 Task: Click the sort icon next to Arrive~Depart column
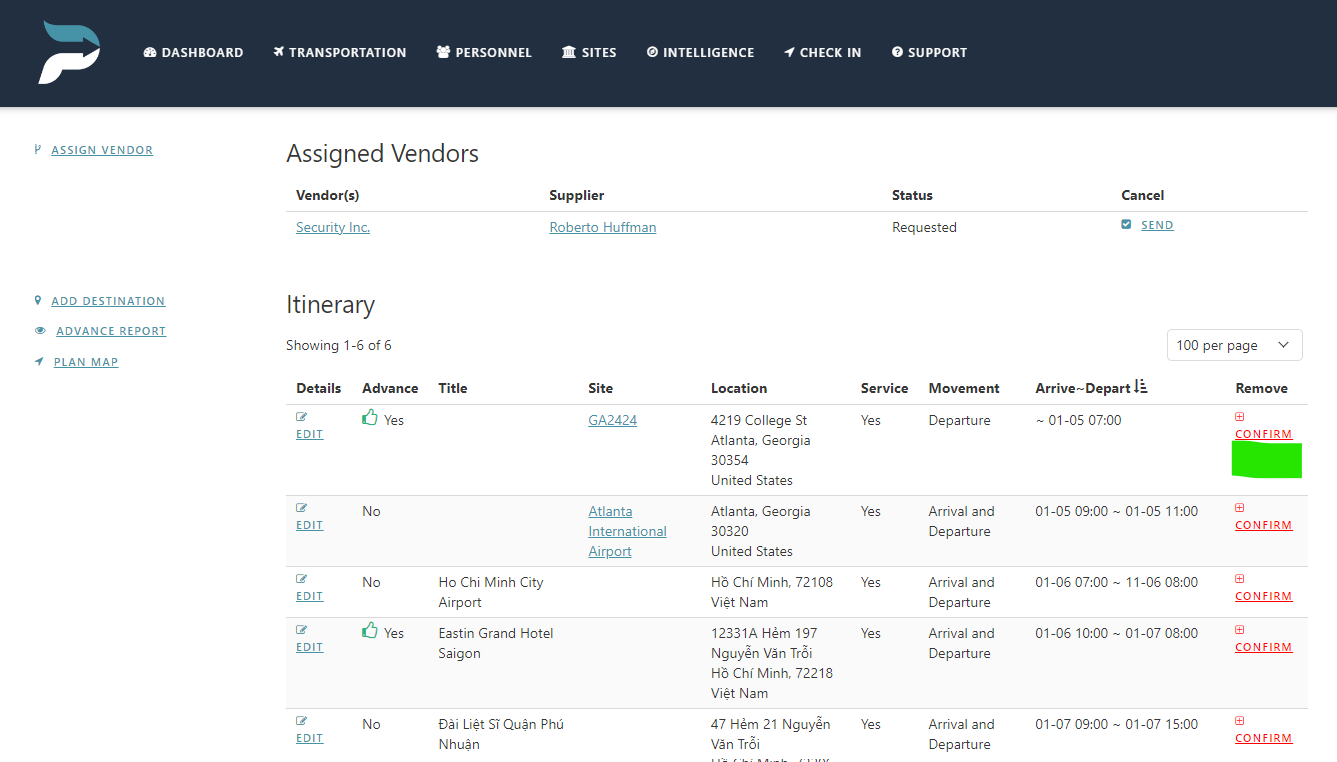pyautogui.click(x=1140, y=386)
